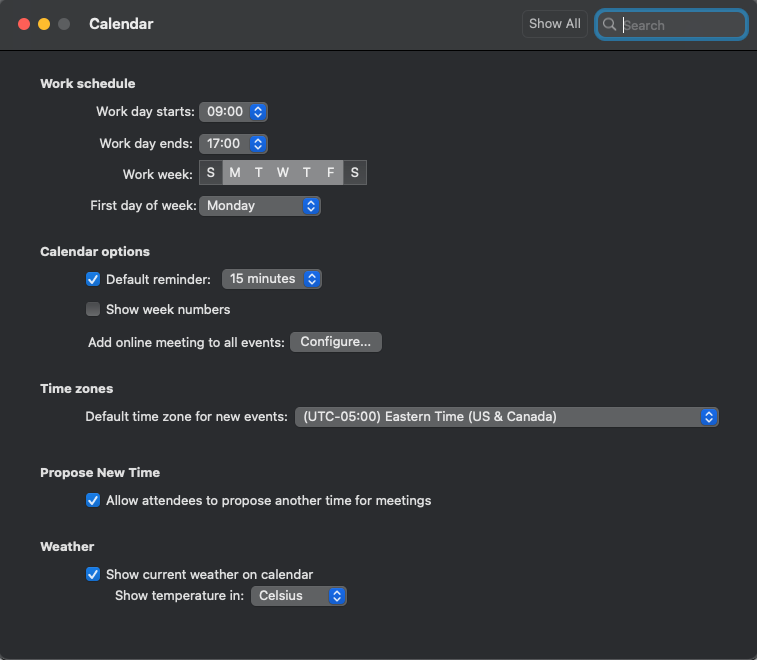Click Configure online meeting button
This screenshot has height=660, width=757.
336,342
